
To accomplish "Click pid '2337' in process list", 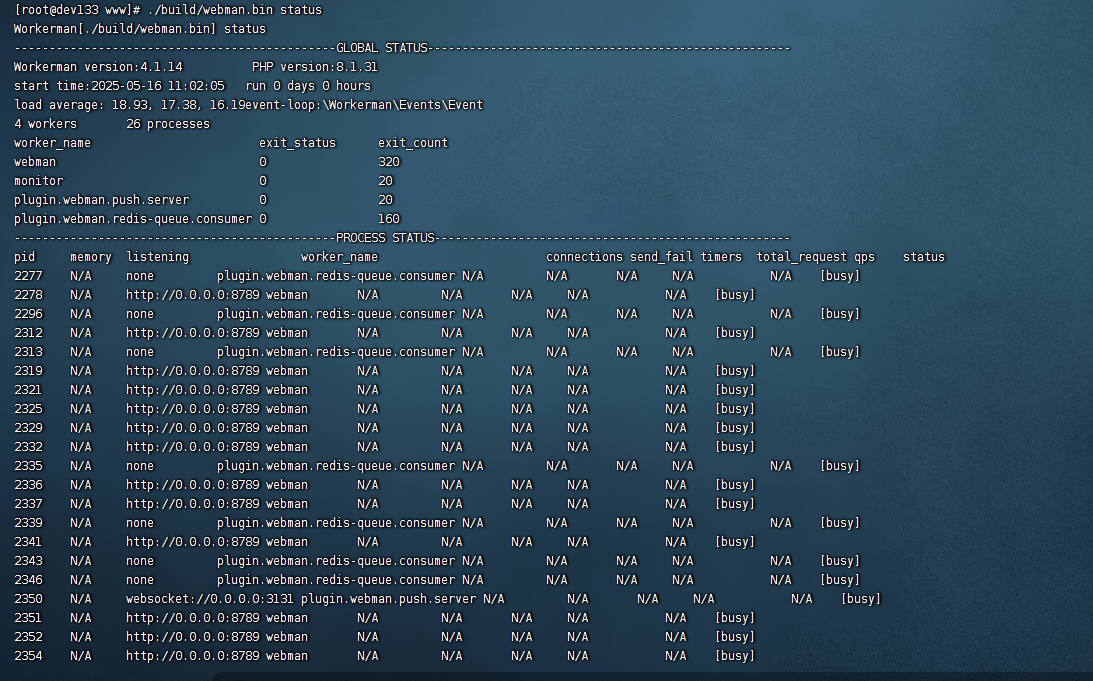I will 28,504.
